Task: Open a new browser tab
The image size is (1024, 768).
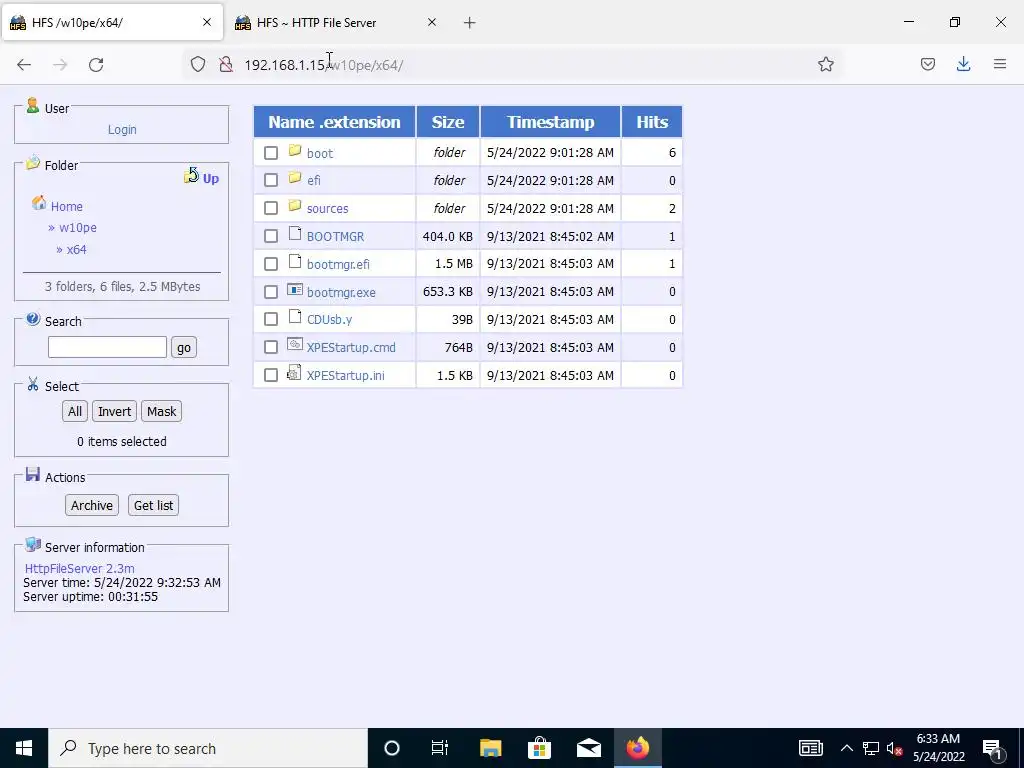Action: [x=469, y=23]
